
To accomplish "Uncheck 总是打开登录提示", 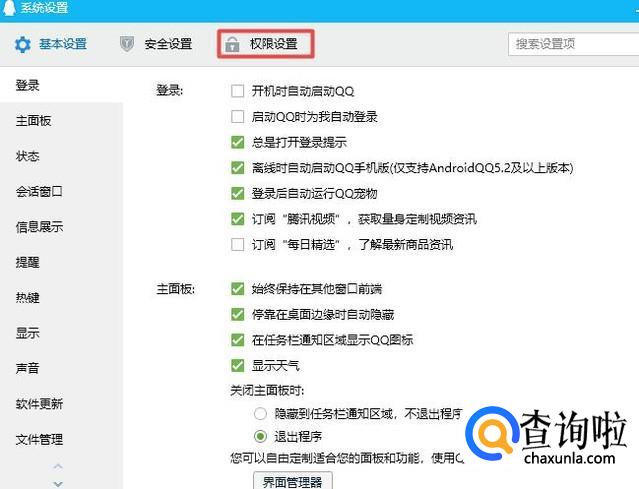I will (237, 142).
